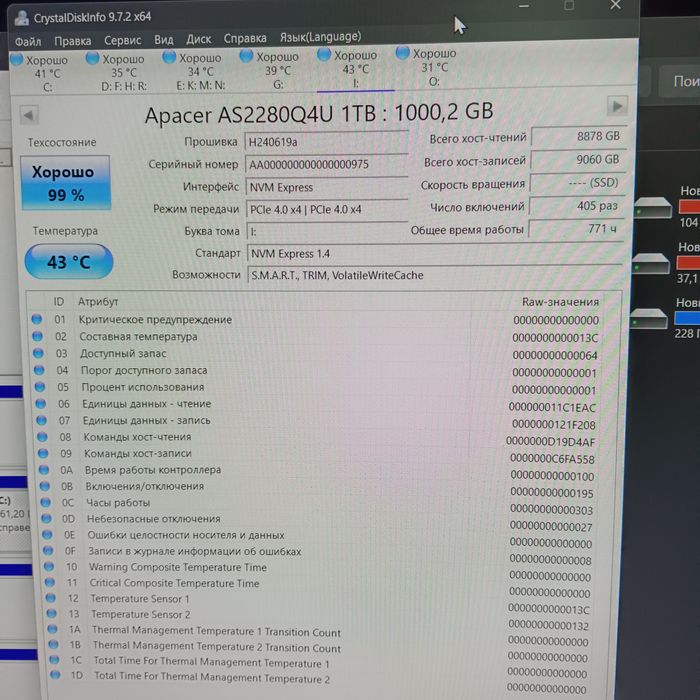Image resolution: width=700 pixels, height=700 pixels.
Task: Click status icon for Команды хост-чтения
Action: click(42, 437)
